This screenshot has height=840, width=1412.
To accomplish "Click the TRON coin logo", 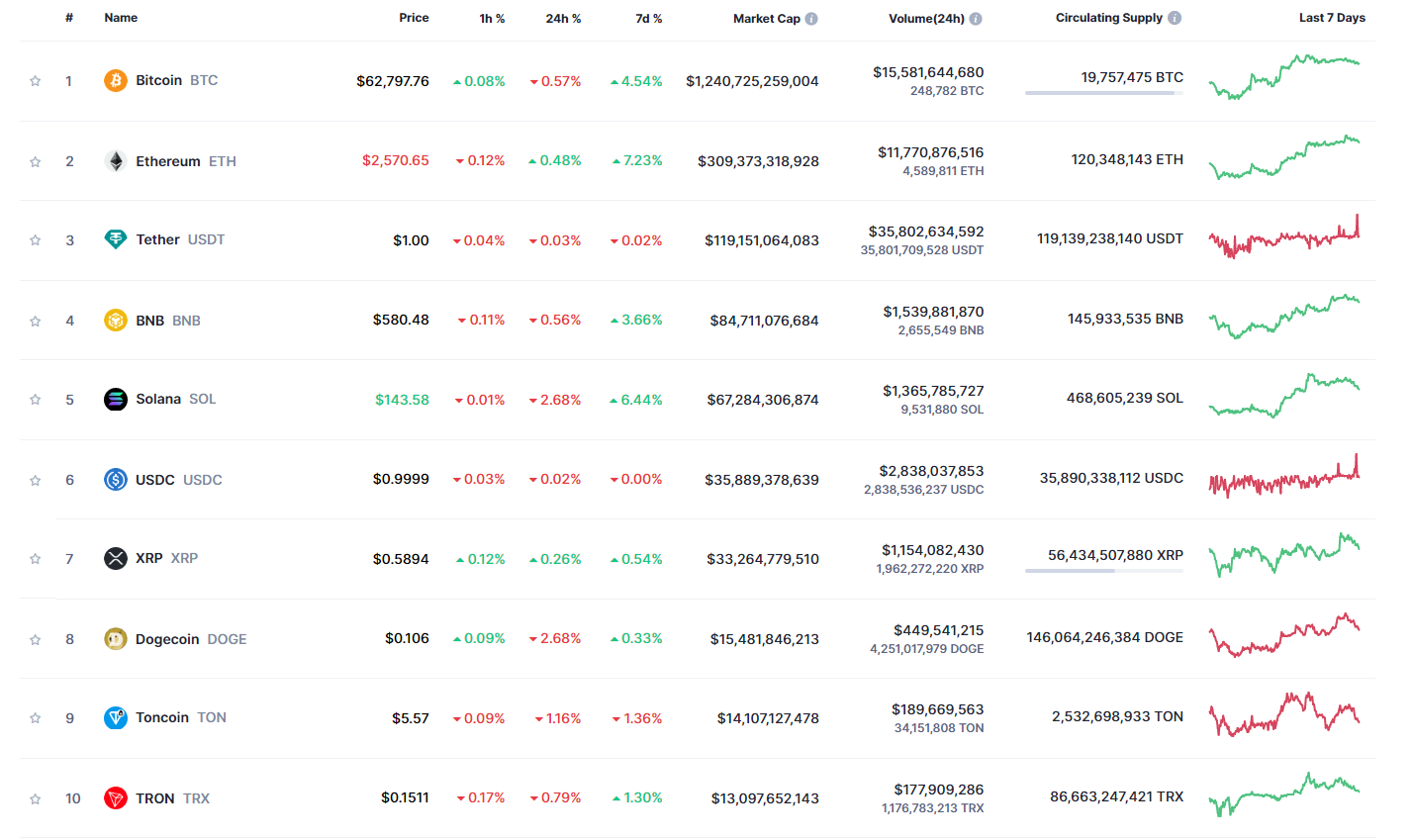I will pos(116,798).
